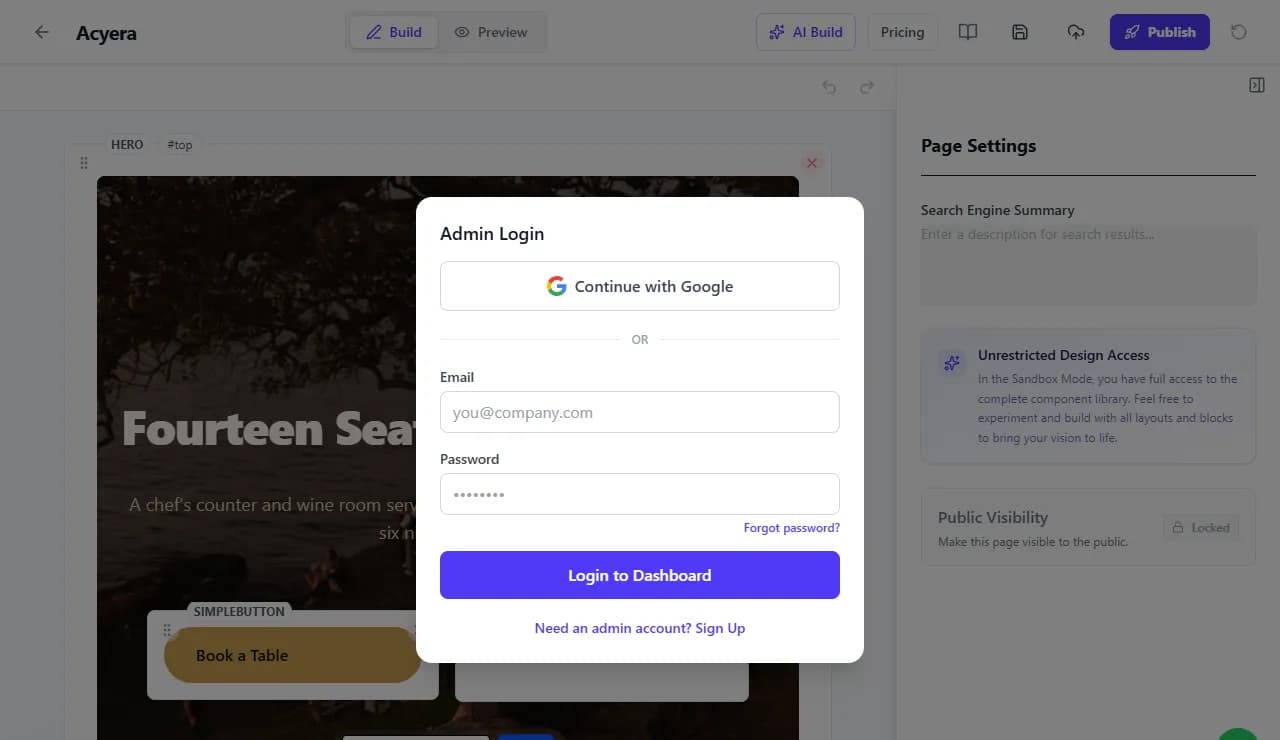Click the Page Settings heading
The height and width of the screenshot is (740, 1280).
click(x=978, y=146)
